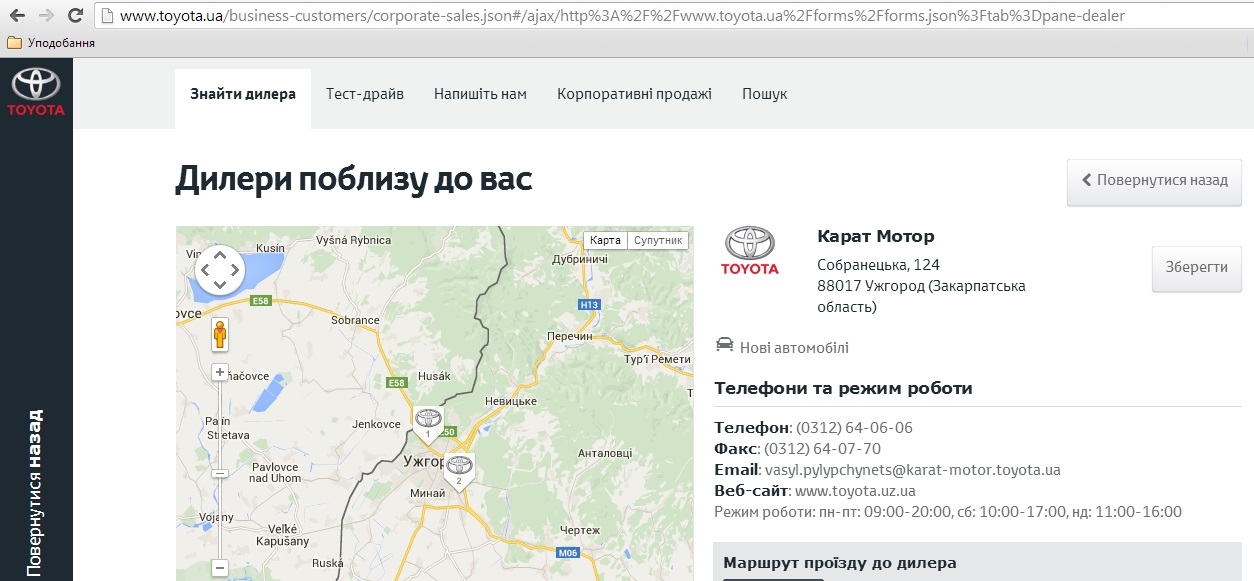Click the browser forward arrow
This screenshot has width=1254, height=581.
[x=46, y=16]
